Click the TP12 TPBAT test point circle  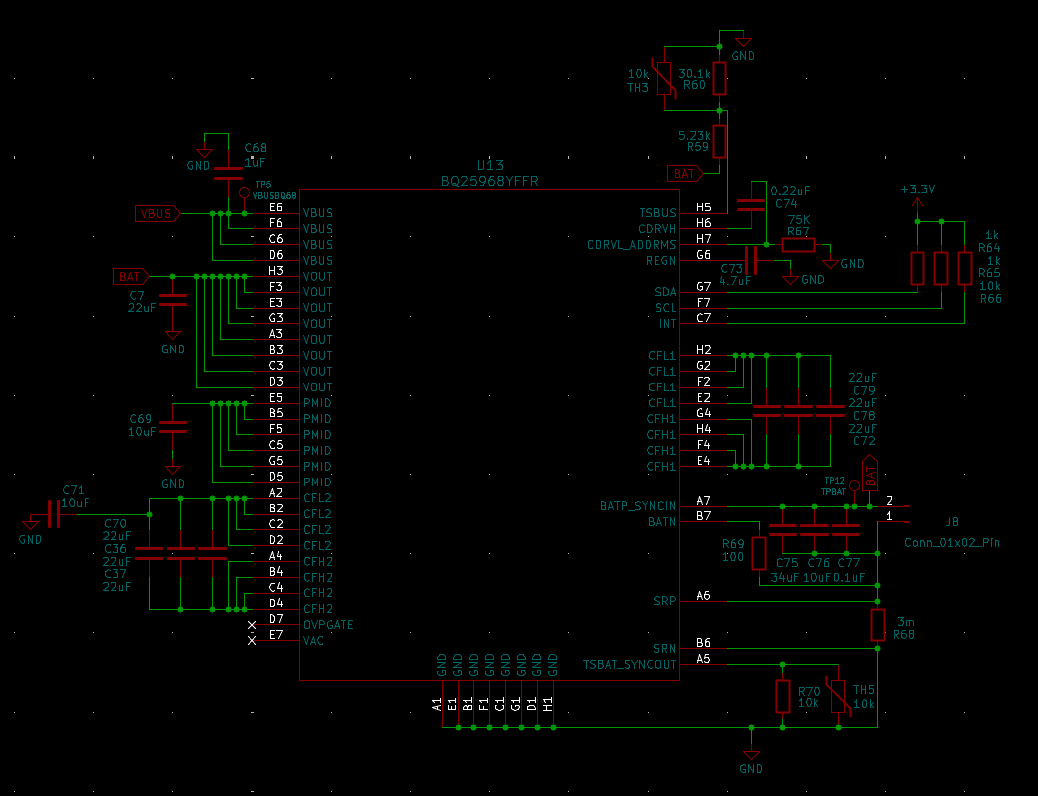[854, 486]
